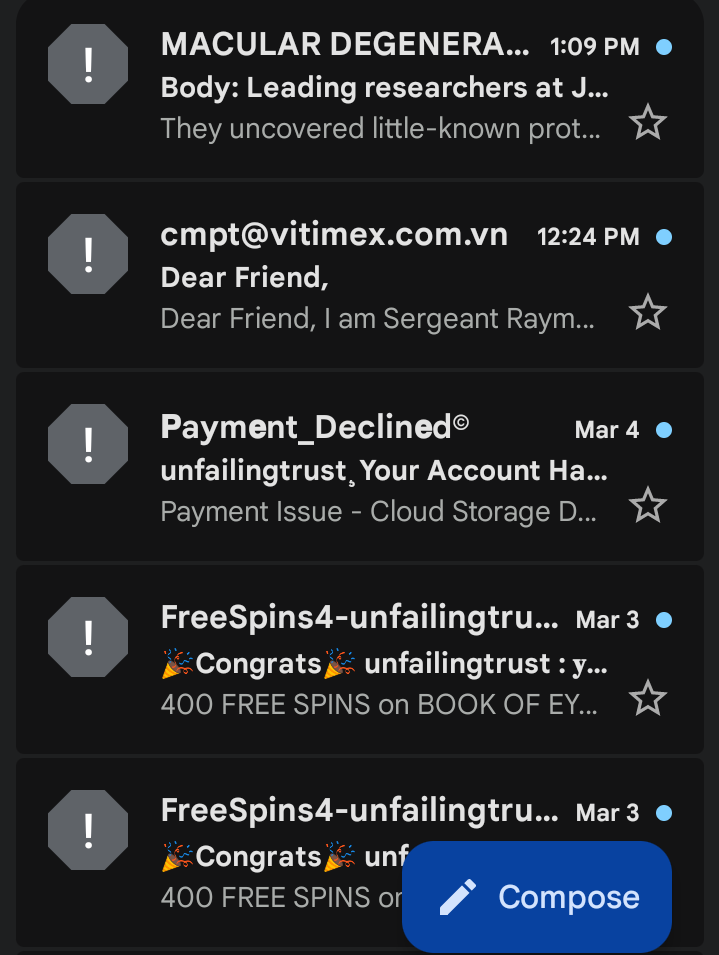Click the unread dot beside 1:09 PM
The width and height of the screenshot is (719, 955).
[663, 46]
